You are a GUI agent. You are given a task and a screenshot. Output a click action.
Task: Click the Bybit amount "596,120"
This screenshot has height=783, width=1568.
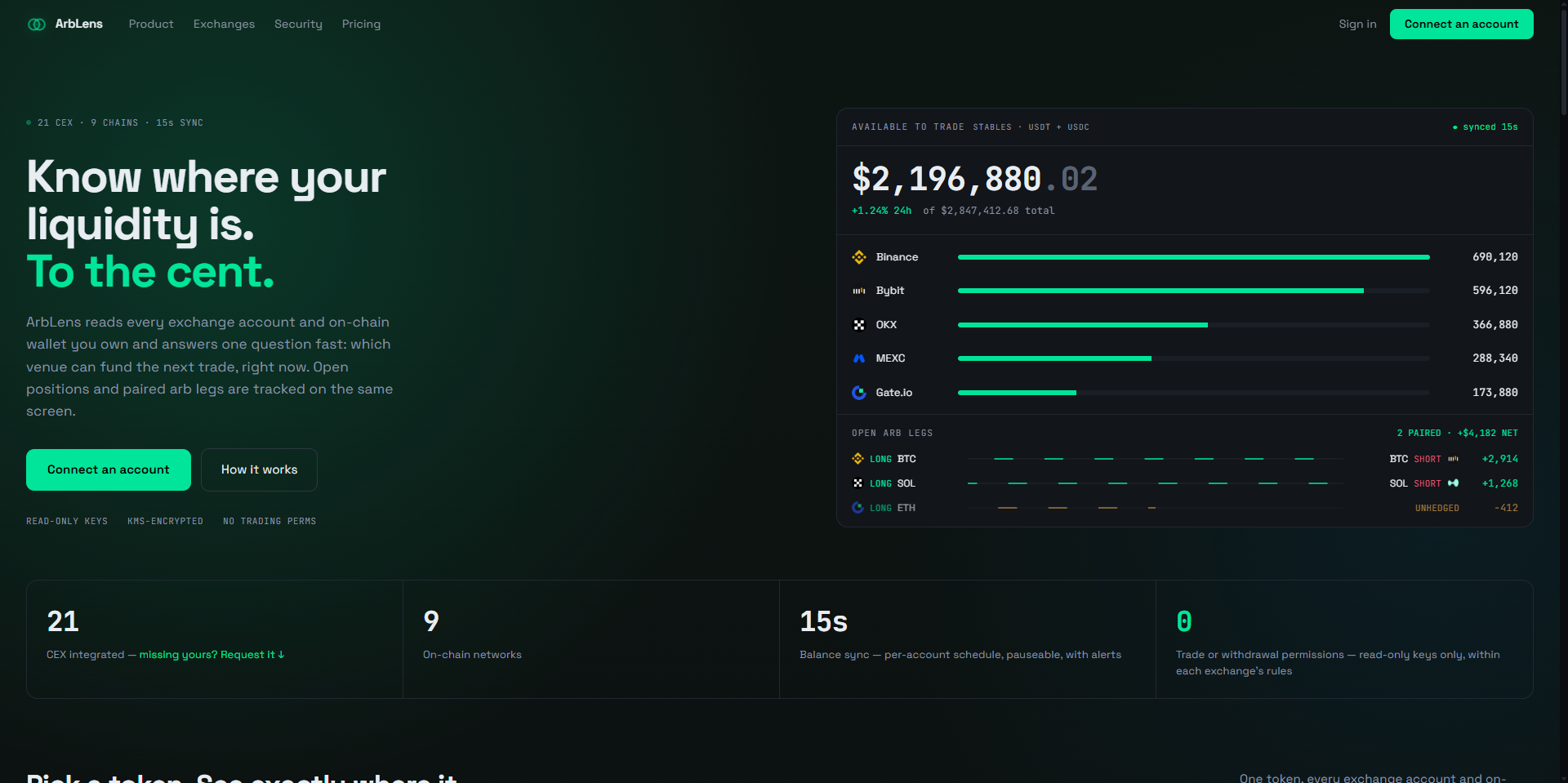[x=1494, y=291]
